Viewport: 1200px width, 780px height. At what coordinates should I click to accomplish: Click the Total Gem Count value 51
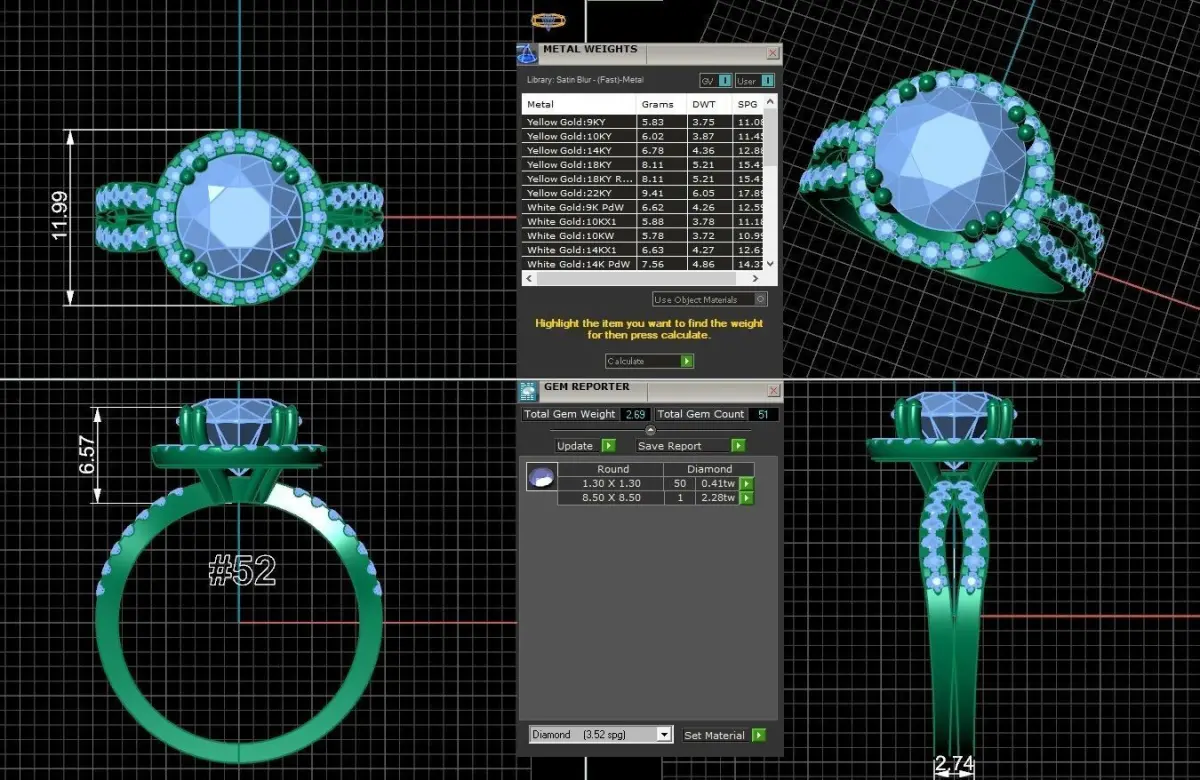click(x=765, y=414)
